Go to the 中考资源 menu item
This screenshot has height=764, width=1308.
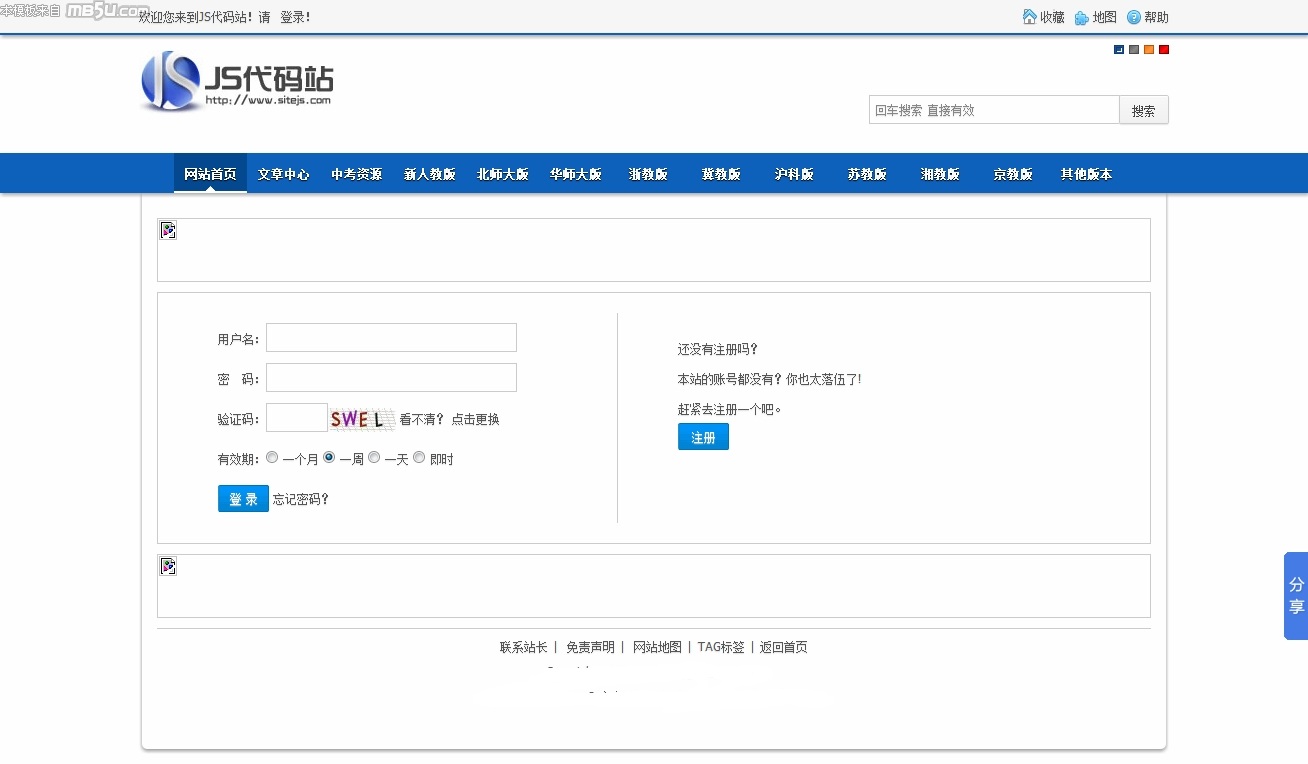(x=356, y=174)
